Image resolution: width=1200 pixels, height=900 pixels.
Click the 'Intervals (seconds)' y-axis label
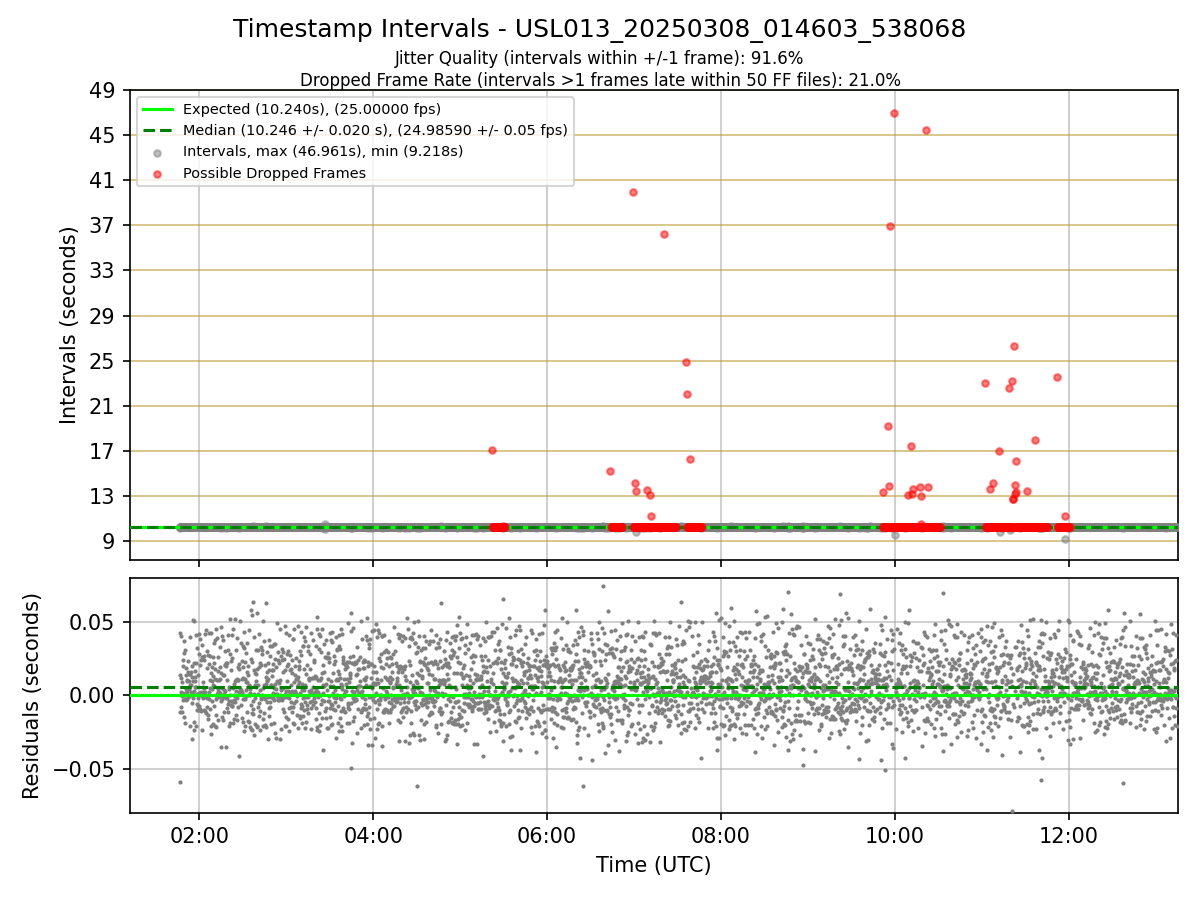(x=68, y=325)
